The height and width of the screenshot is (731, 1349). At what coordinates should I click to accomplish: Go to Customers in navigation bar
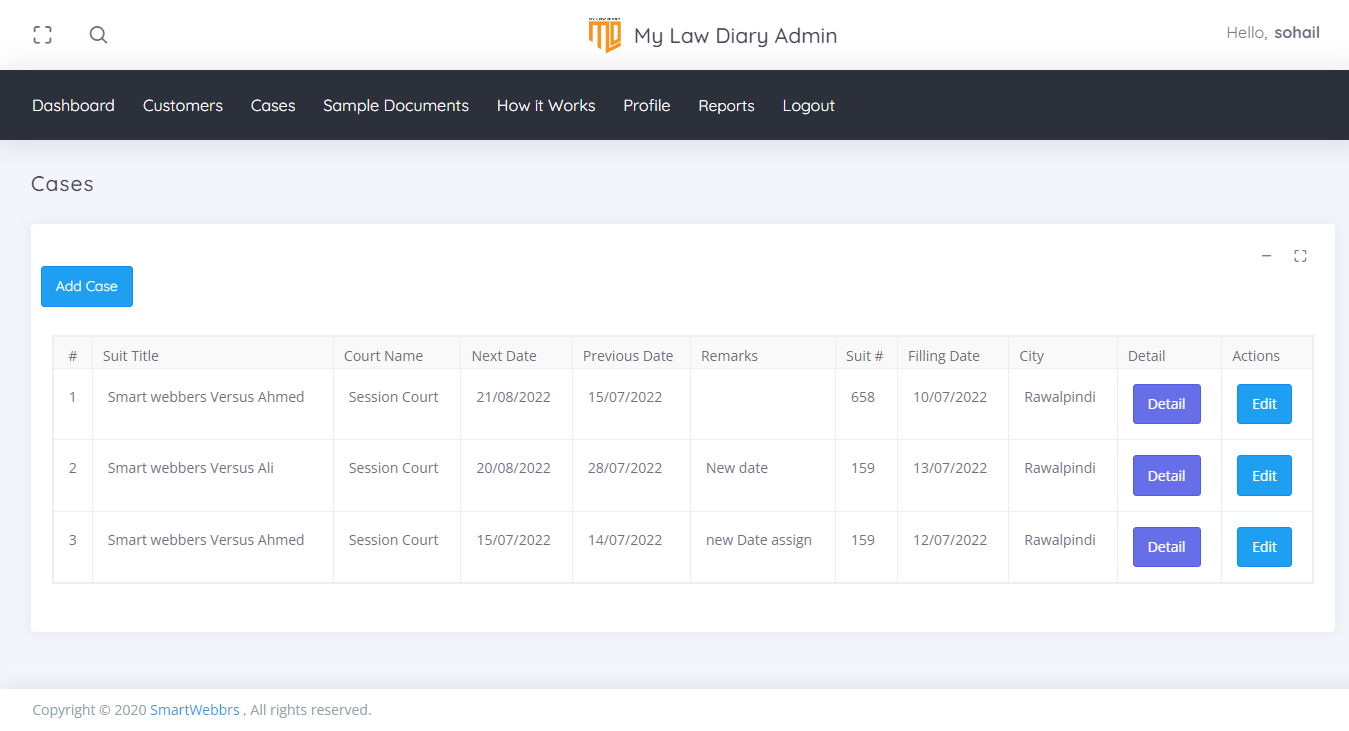click(x=183, y=105)
